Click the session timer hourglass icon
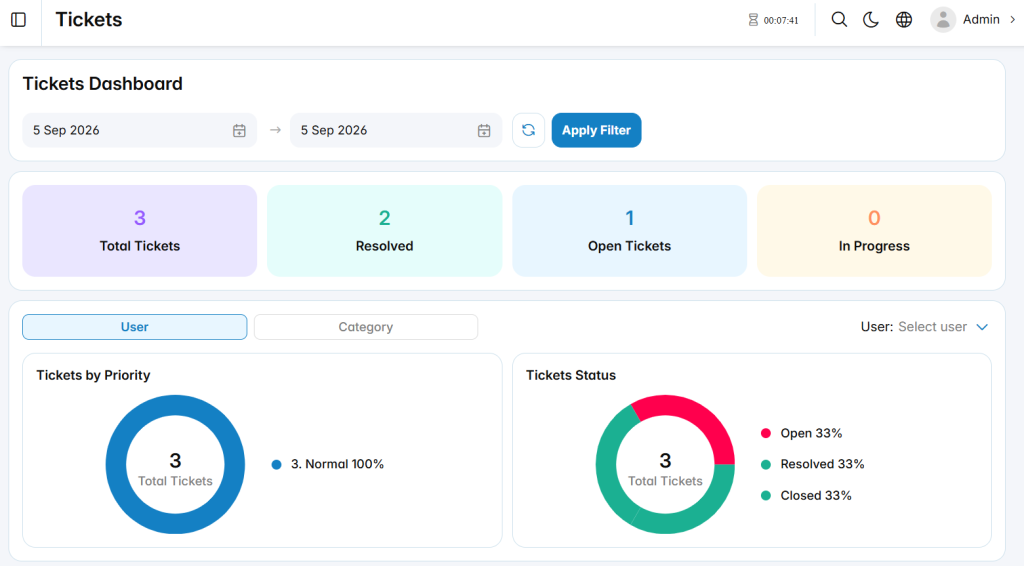 click(753, 20)
